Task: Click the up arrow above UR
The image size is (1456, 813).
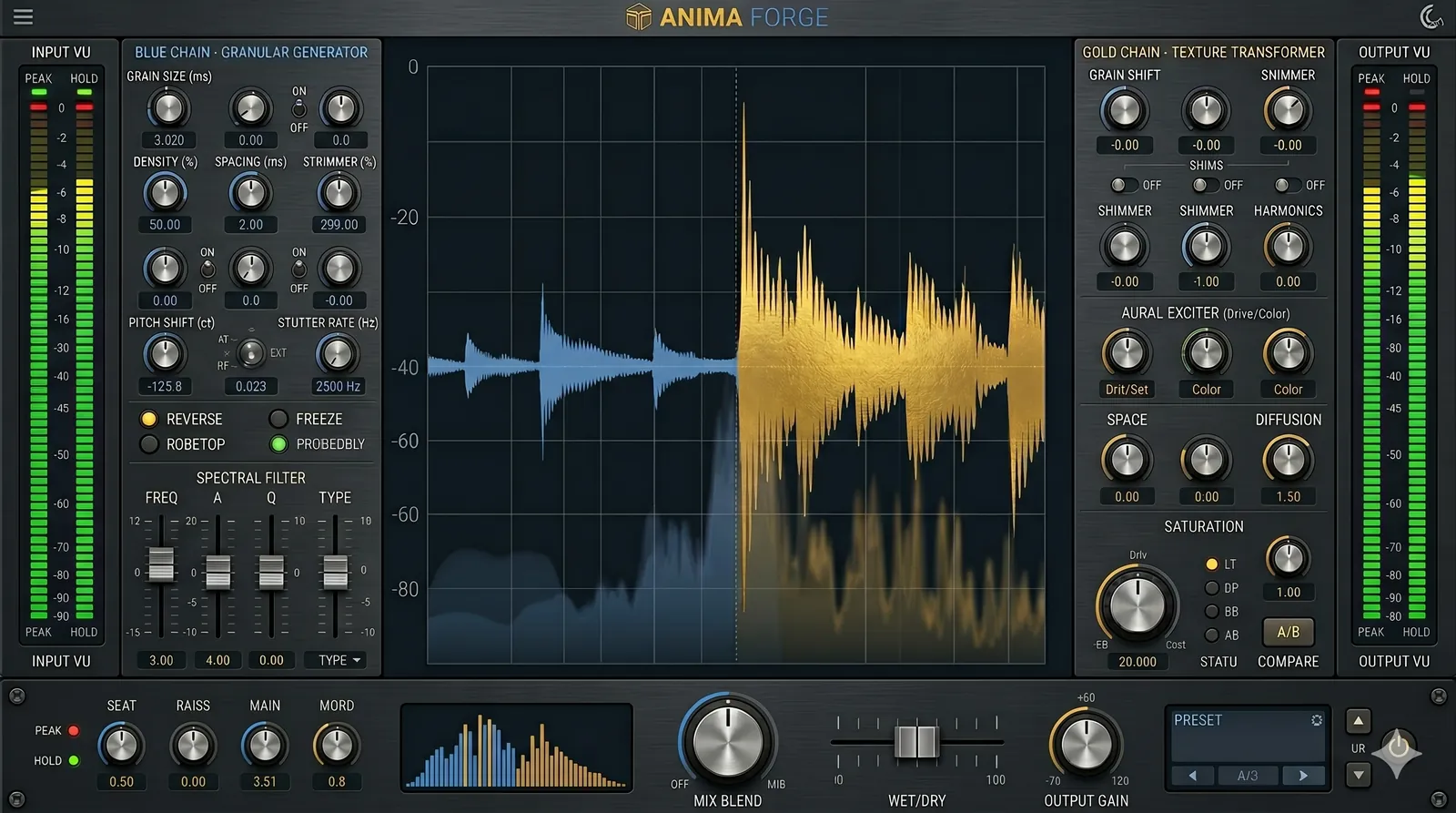Action: click(x=1358, y=721)
